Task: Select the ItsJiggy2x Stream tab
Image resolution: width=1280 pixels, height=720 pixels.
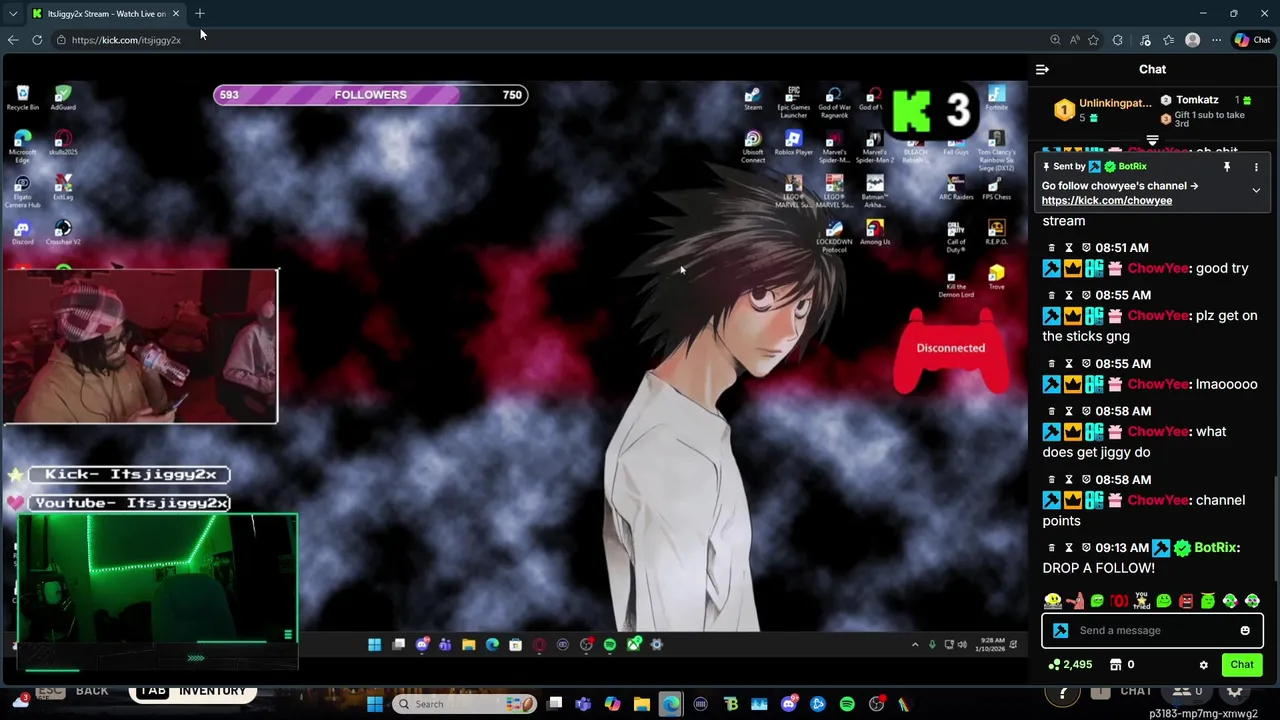Action: 105,14
